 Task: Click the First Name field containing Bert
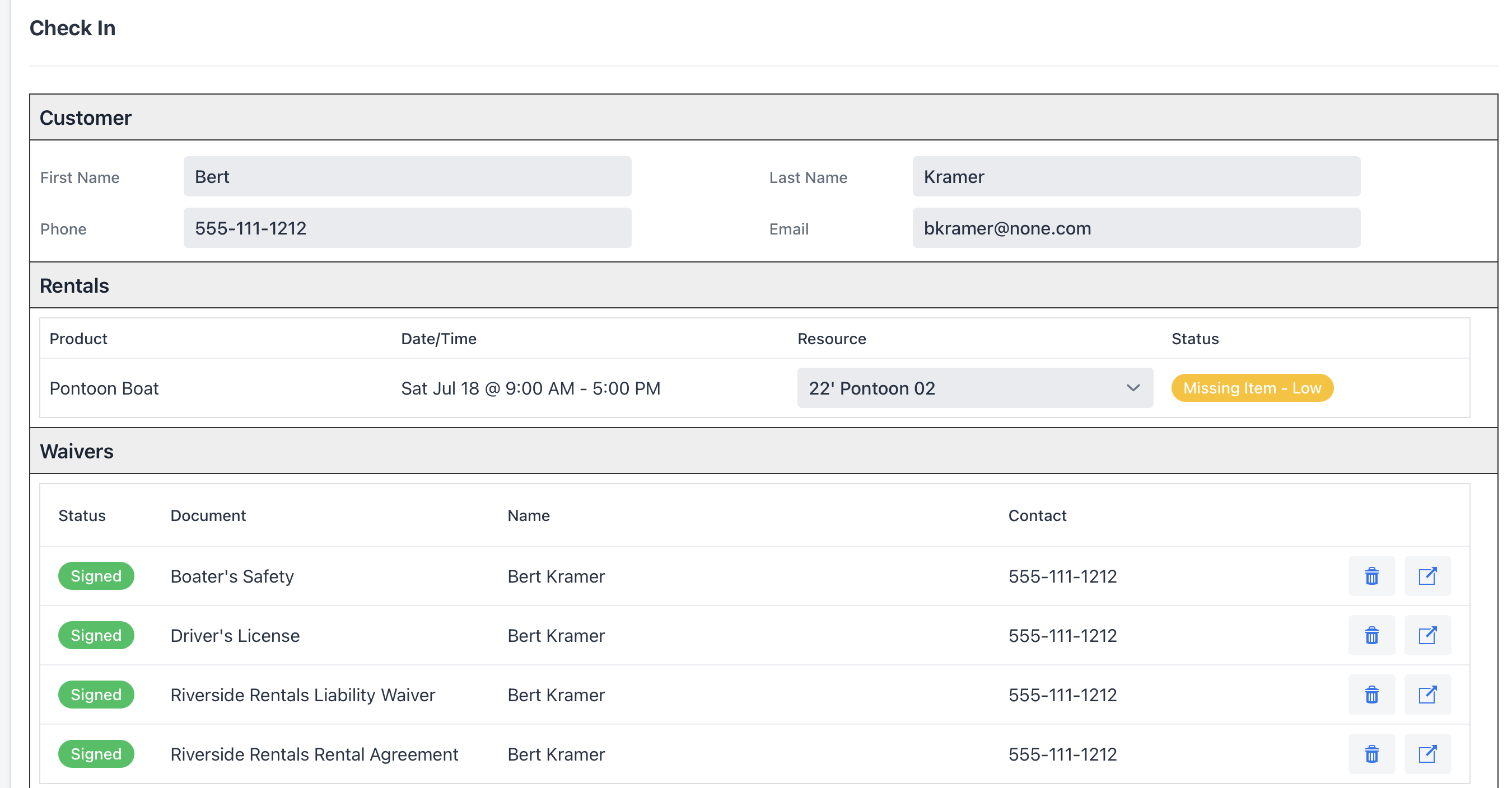point(407,177)
